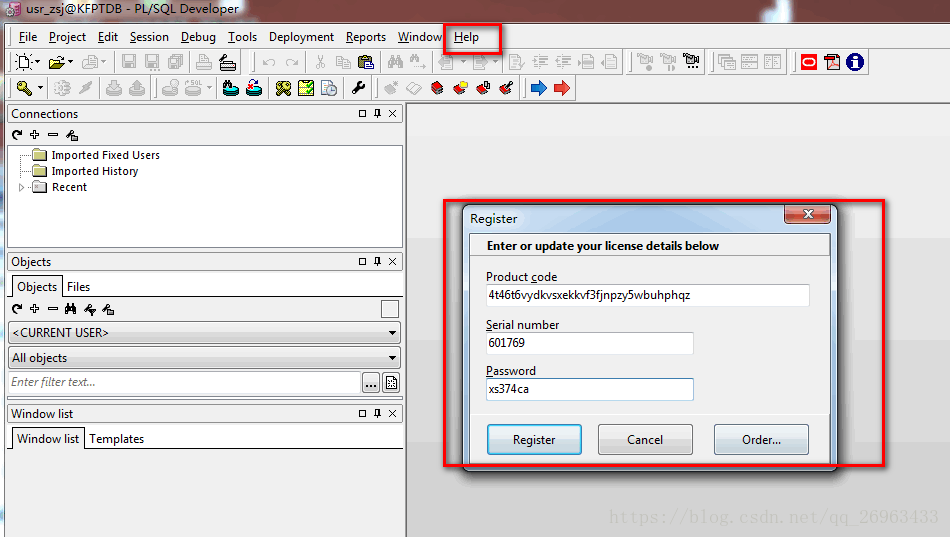Click the Print icon in toolbar
The height and width of the screenshot is (537, 950).
204,62
